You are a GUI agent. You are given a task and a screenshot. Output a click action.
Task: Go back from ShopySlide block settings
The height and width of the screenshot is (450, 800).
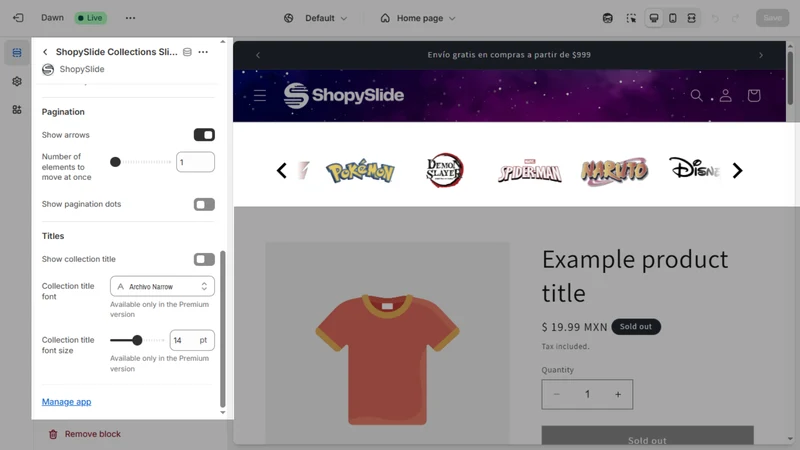(45, 52)
